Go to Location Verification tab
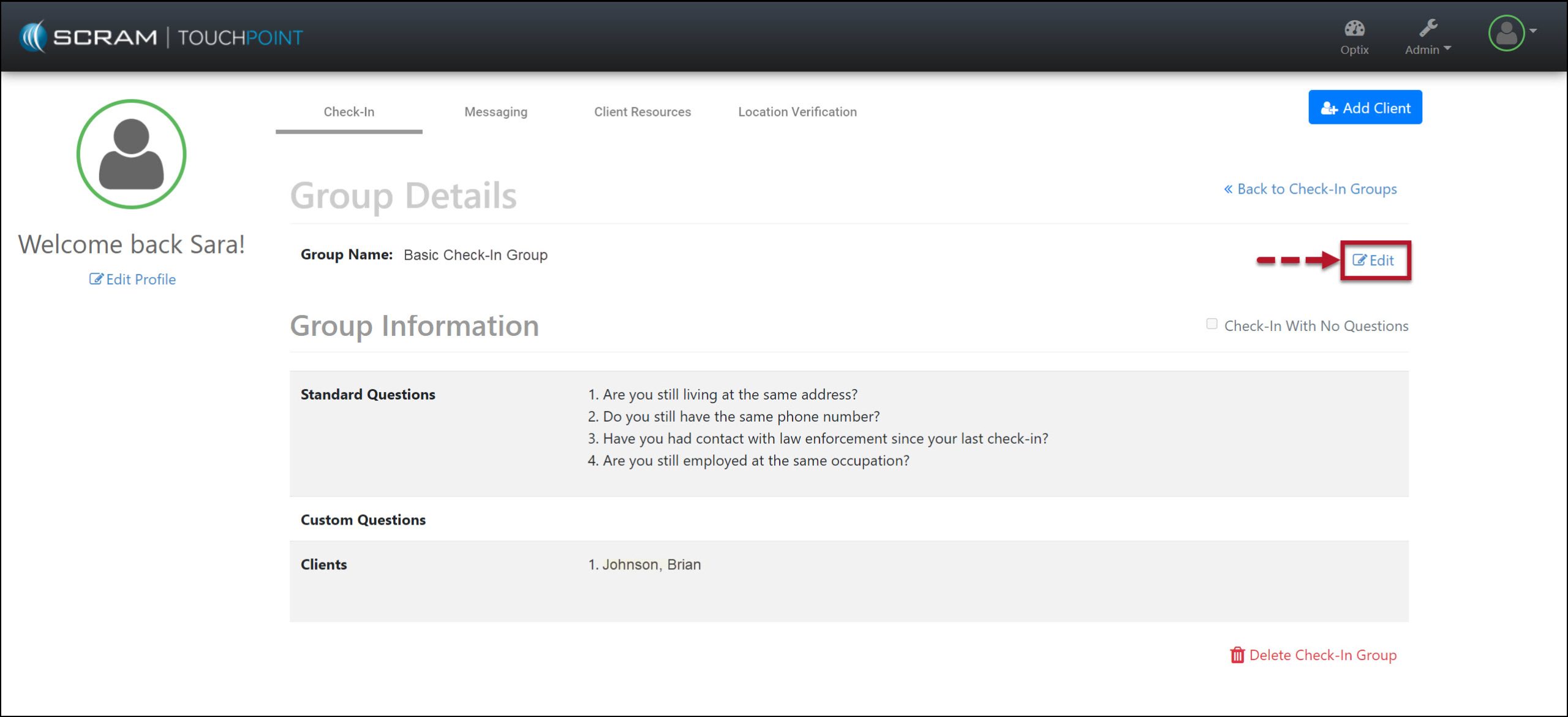The width and height of the screenshot is (1568, 717). click(x=797, y=112)
